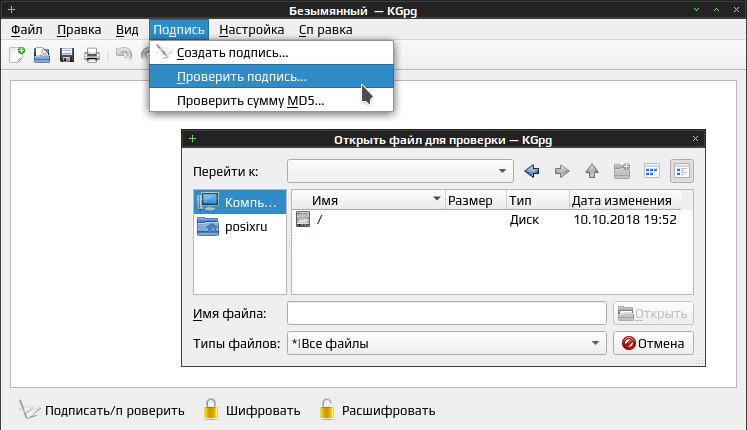Sort by the Тип column
This screenshot has width=747, height=430.
(537, 200)
